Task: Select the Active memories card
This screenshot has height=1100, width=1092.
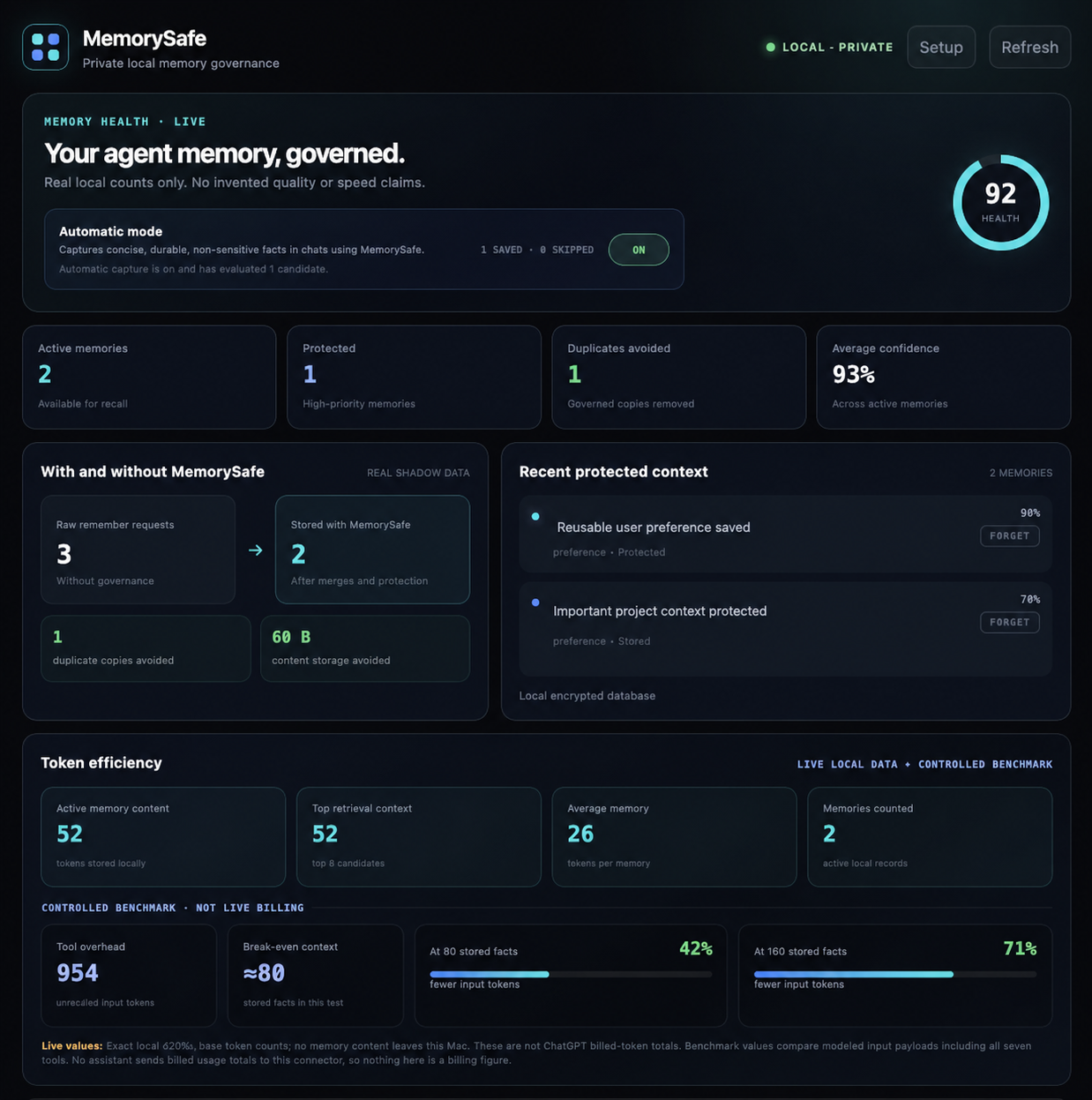Action: pos(149,377)
